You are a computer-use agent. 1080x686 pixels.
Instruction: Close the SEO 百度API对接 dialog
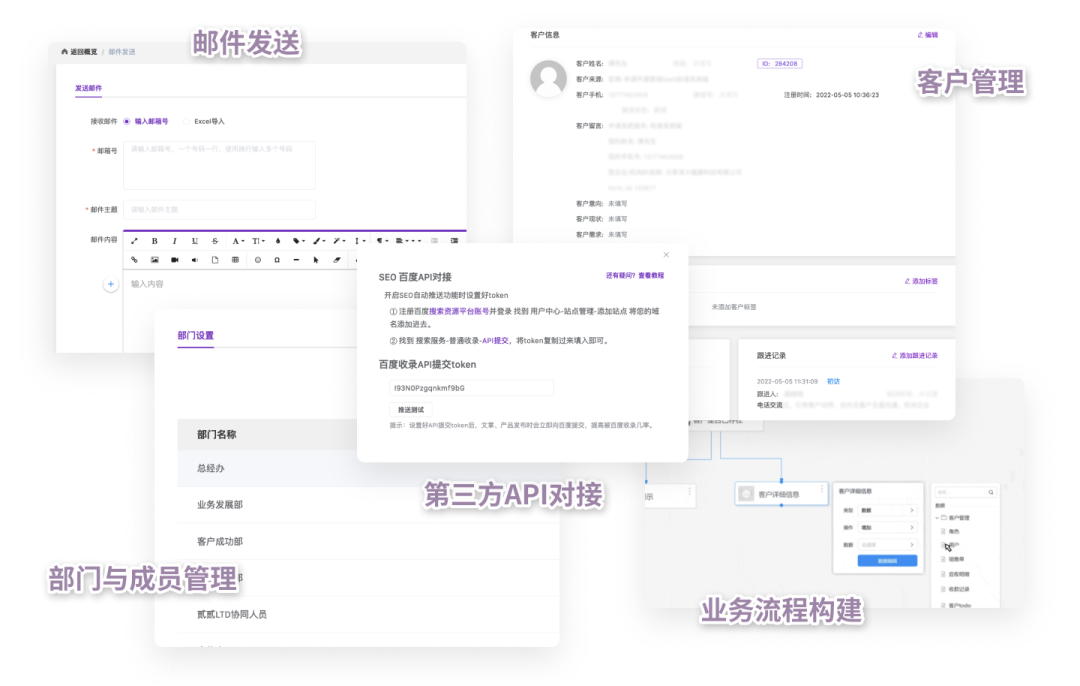tap(666, 255)
